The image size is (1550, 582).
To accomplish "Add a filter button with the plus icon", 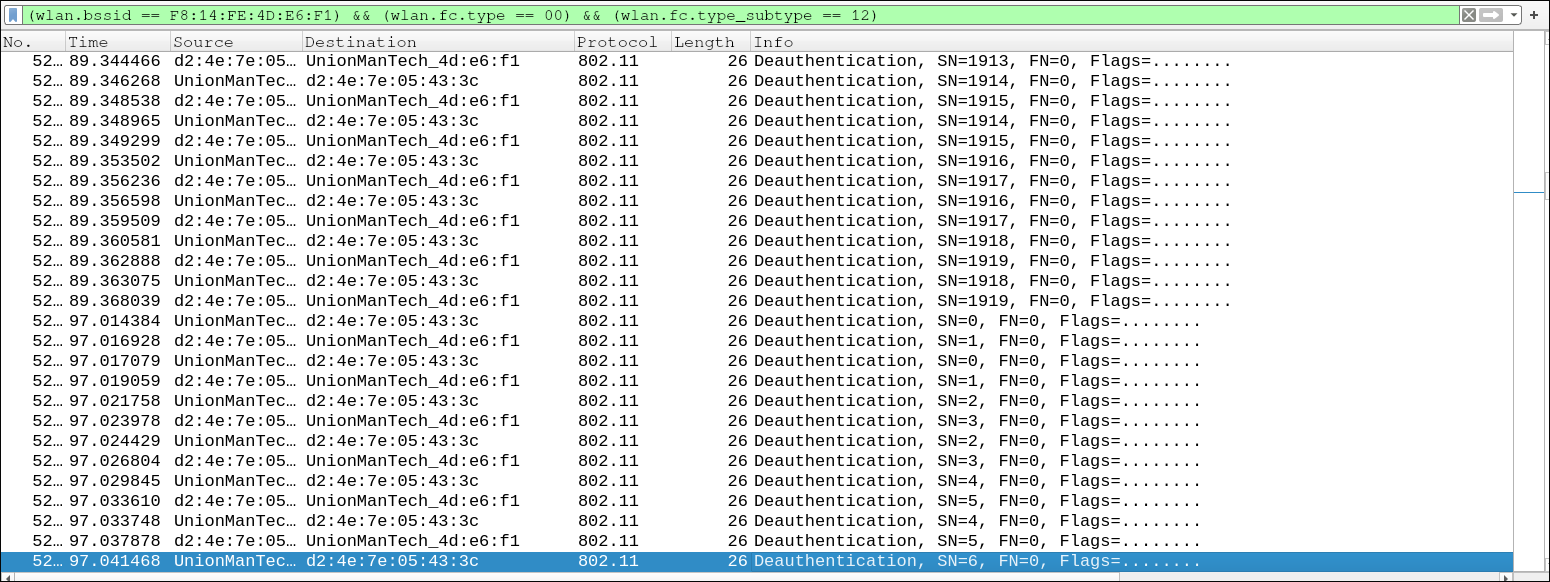I will click(1534, 15).
